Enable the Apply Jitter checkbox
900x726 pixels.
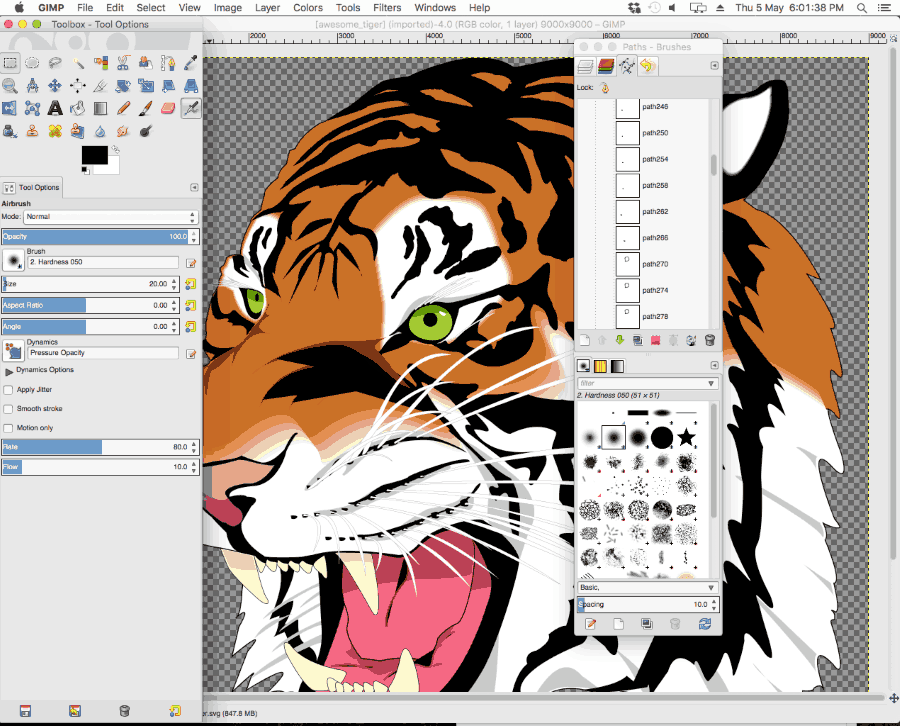coord(8,390)
